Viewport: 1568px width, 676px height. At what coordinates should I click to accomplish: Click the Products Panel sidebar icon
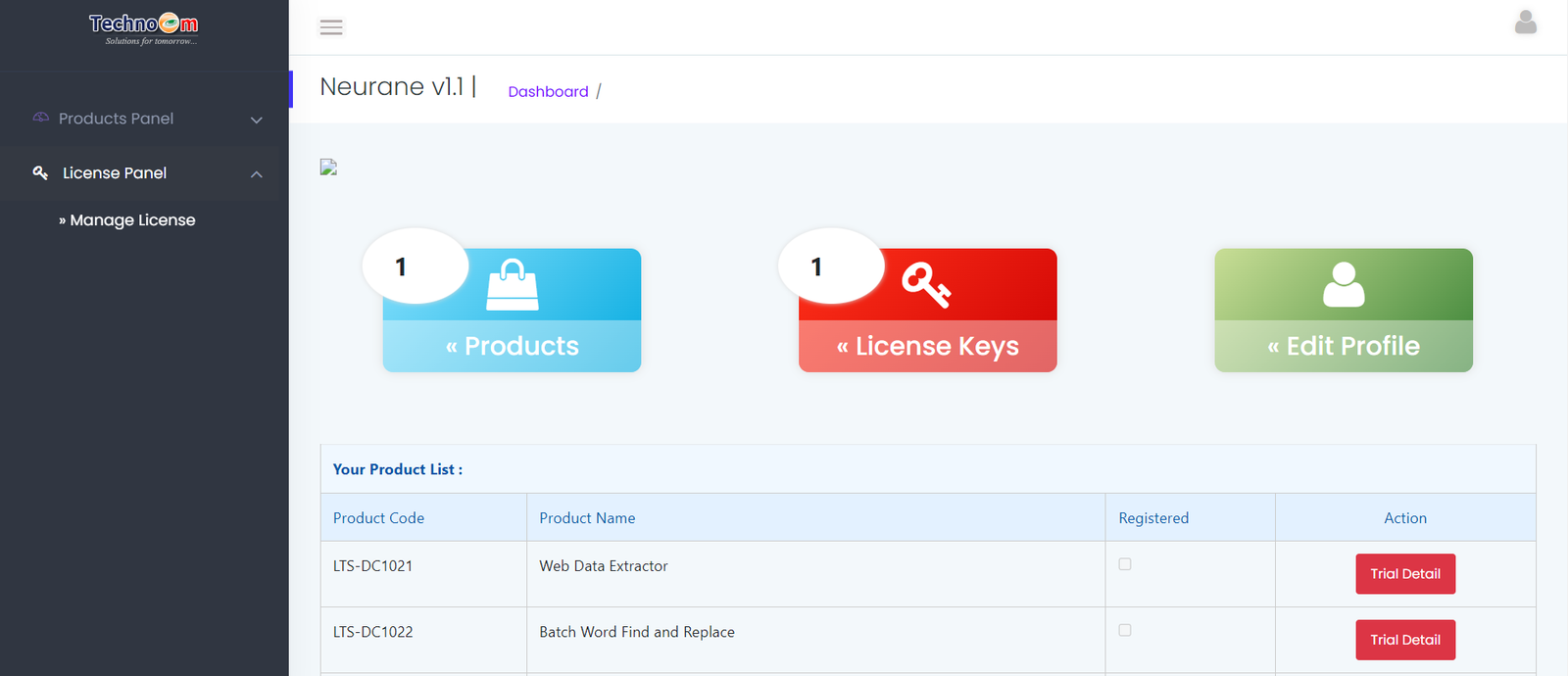(x=40, y=118)
